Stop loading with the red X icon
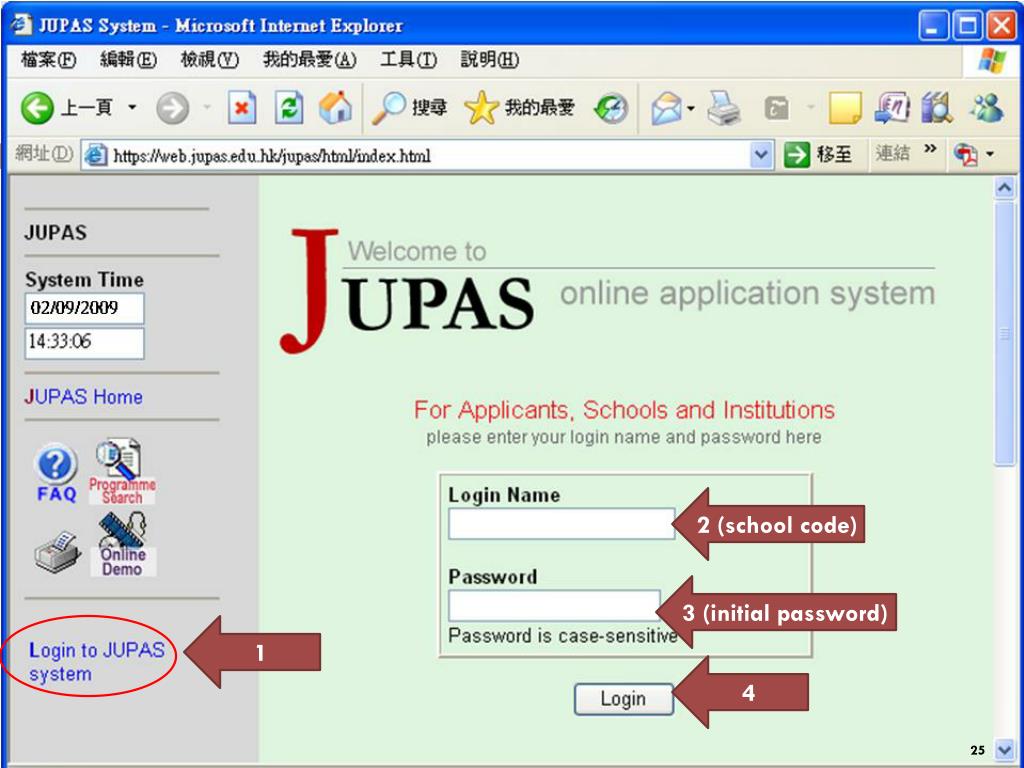Screen dimensions: 1024x768 (242, 108)
